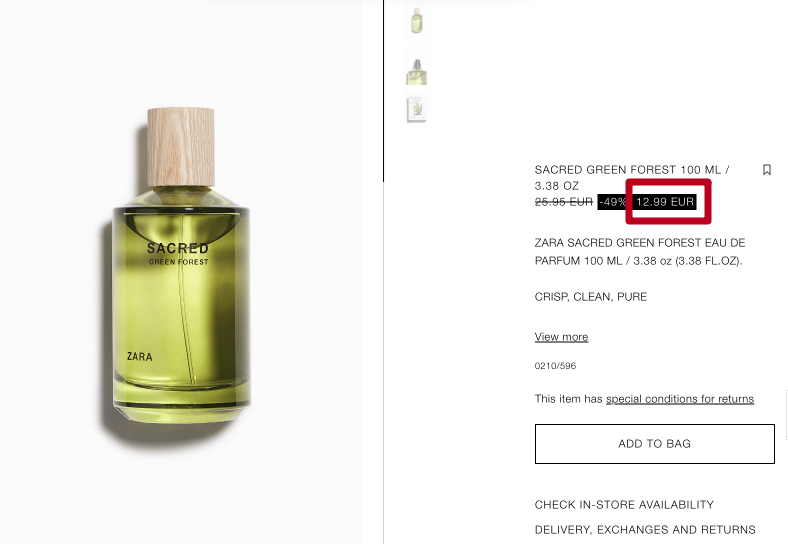Save the perfume with the bookmark icon
The width and height of the screenshot is (788, 544).
[766, 170]
